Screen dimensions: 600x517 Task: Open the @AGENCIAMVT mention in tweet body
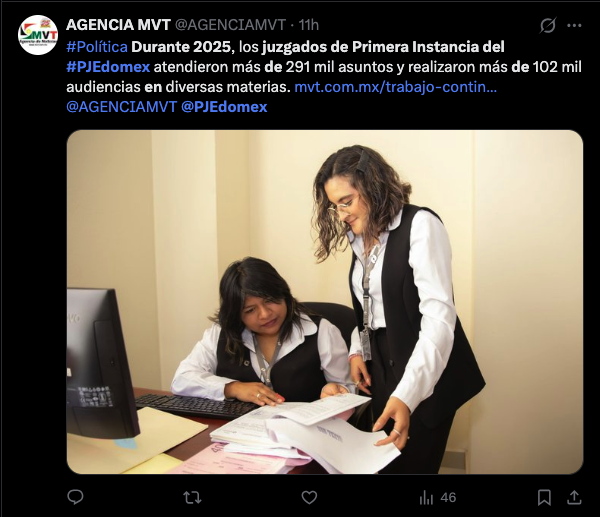tap(122, 107)
